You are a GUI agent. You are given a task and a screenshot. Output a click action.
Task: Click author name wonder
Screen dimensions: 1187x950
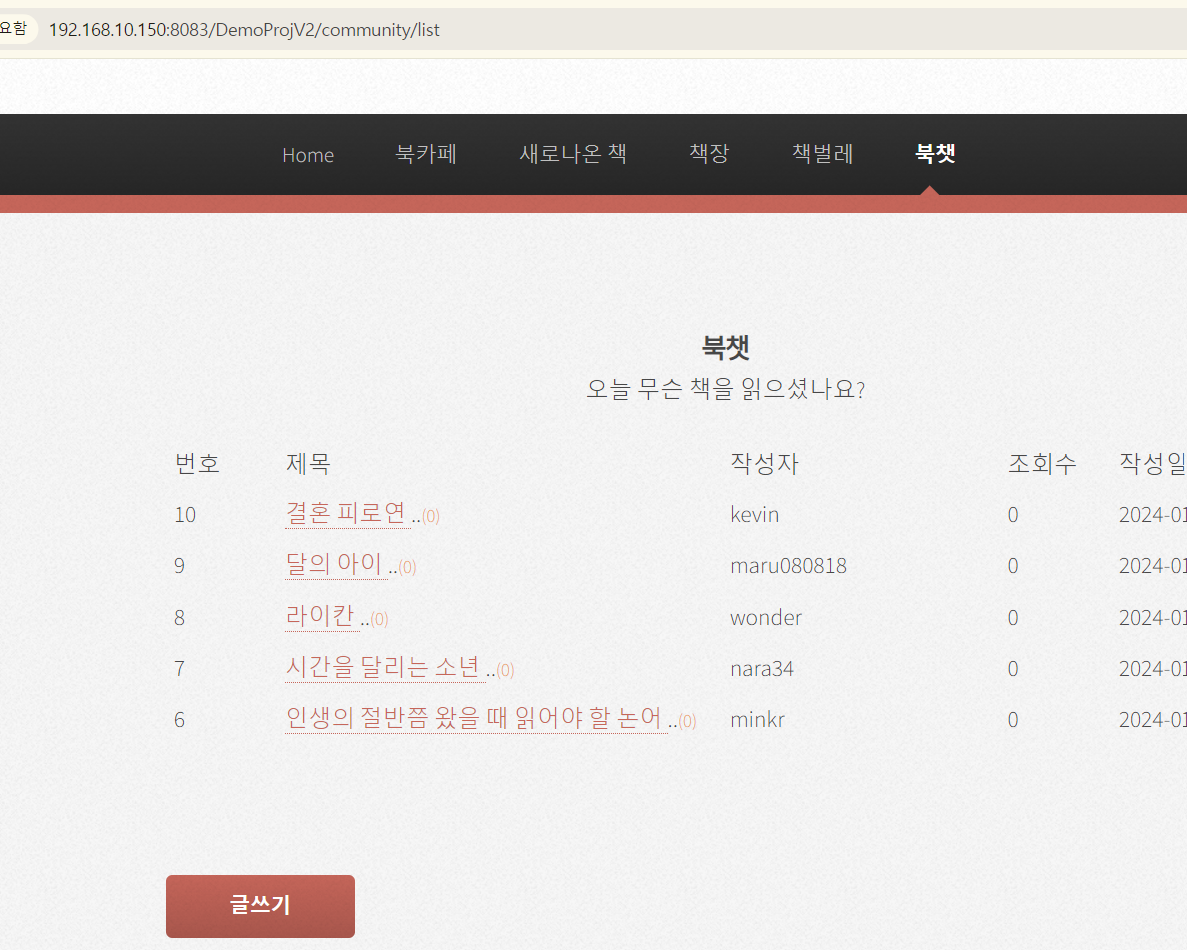pos(766,618)
